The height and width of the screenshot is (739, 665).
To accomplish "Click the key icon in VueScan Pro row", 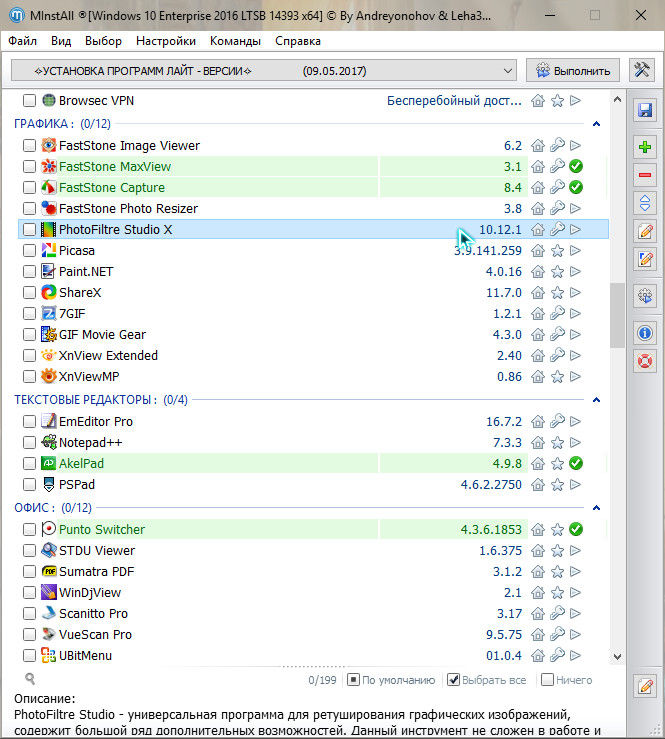I will pyautogui.click(x=558, y=634).
